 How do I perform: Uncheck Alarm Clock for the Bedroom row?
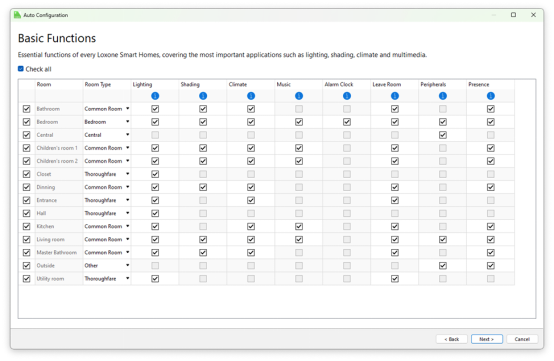point(347,122)
